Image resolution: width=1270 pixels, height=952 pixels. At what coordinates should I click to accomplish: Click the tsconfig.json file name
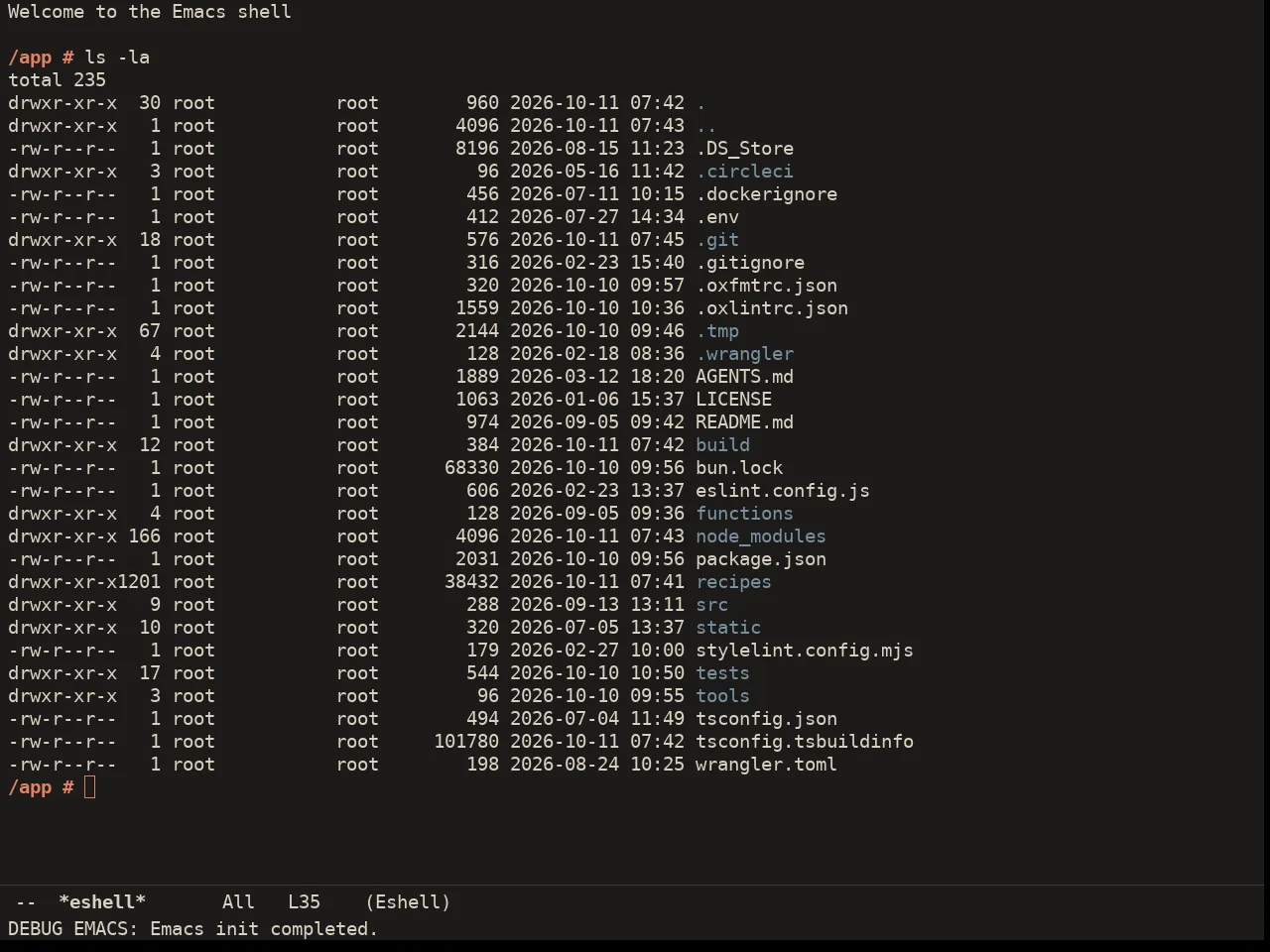point(766,719)
